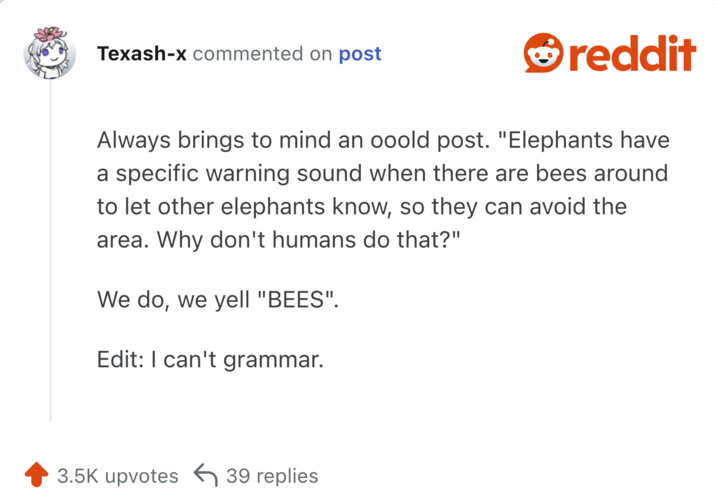
Task: Open the Texash-x username profile
Action: pyautogui.click(x=141, y=54)
